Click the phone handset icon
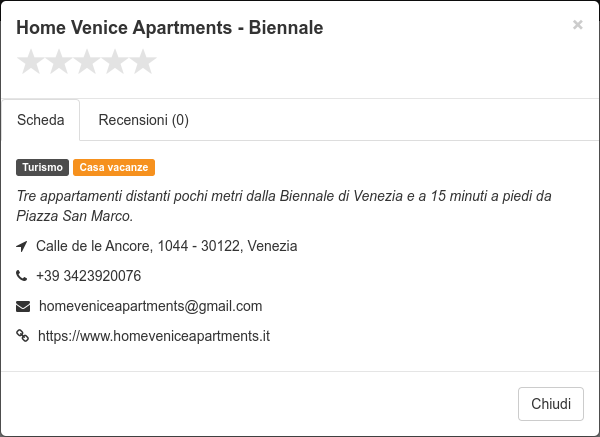The height and width of the screenshot is (437, 600). pos(21,276)
